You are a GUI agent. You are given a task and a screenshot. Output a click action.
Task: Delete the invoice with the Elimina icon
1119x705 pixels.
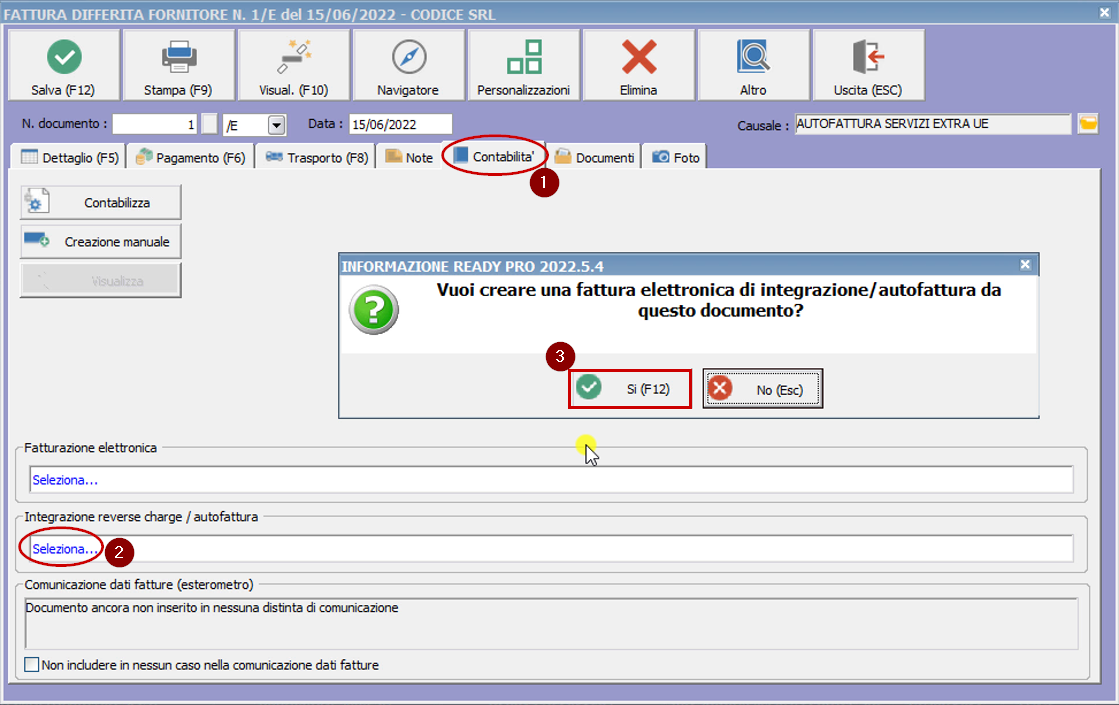(x=638, y=62)
